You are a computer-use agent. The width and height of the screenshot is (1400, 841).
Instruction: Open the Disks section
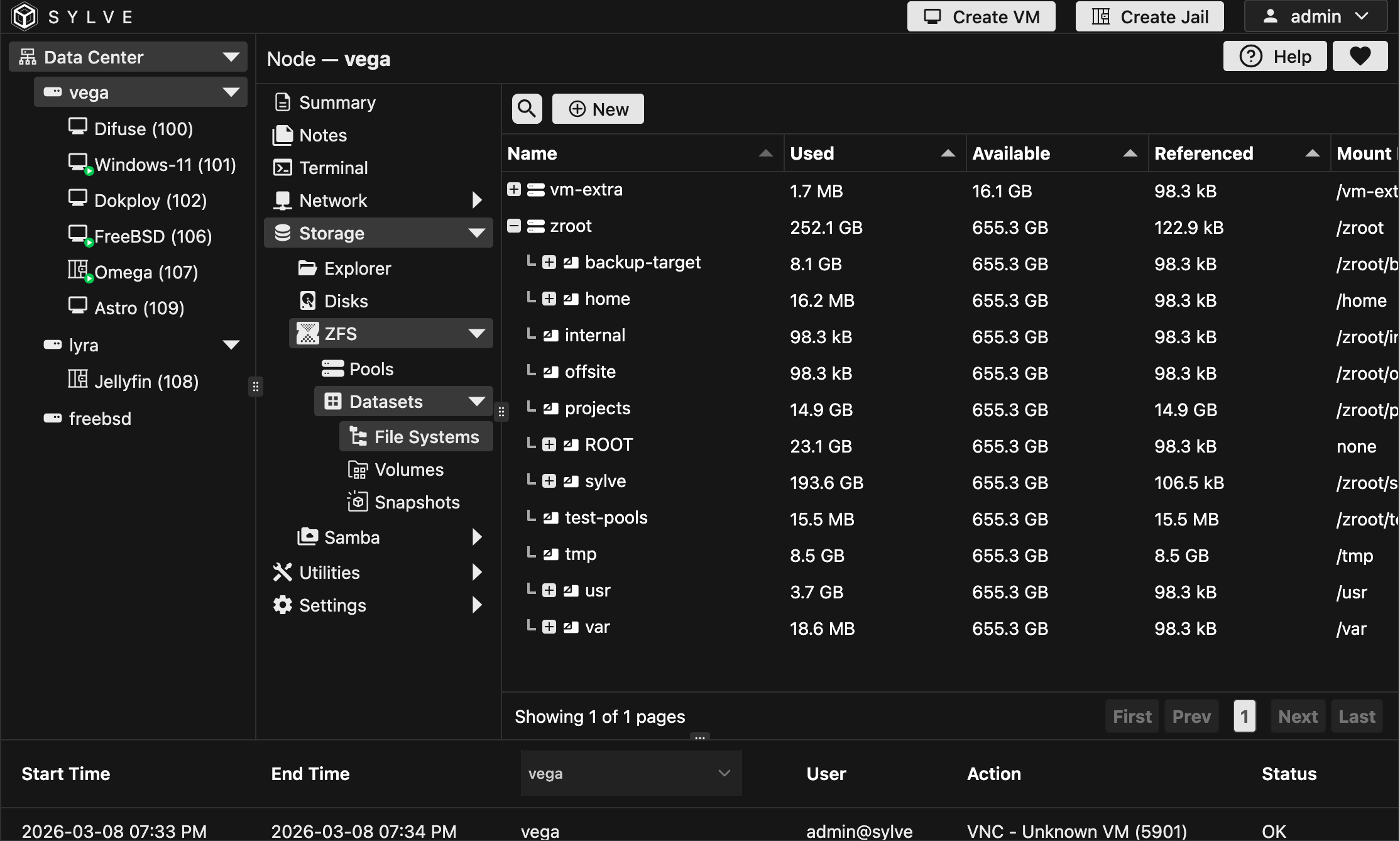tap(346, 301)
